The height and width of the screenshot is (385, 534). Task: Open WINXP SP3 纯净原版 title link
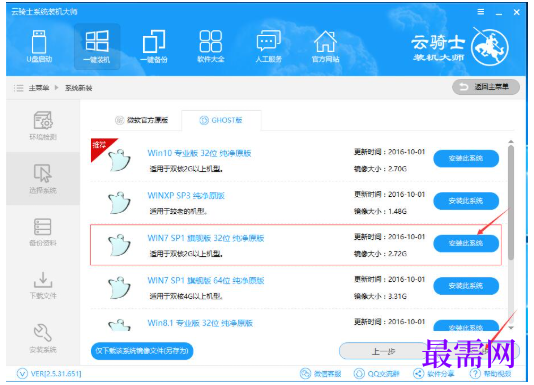click(x=186, y=196)
